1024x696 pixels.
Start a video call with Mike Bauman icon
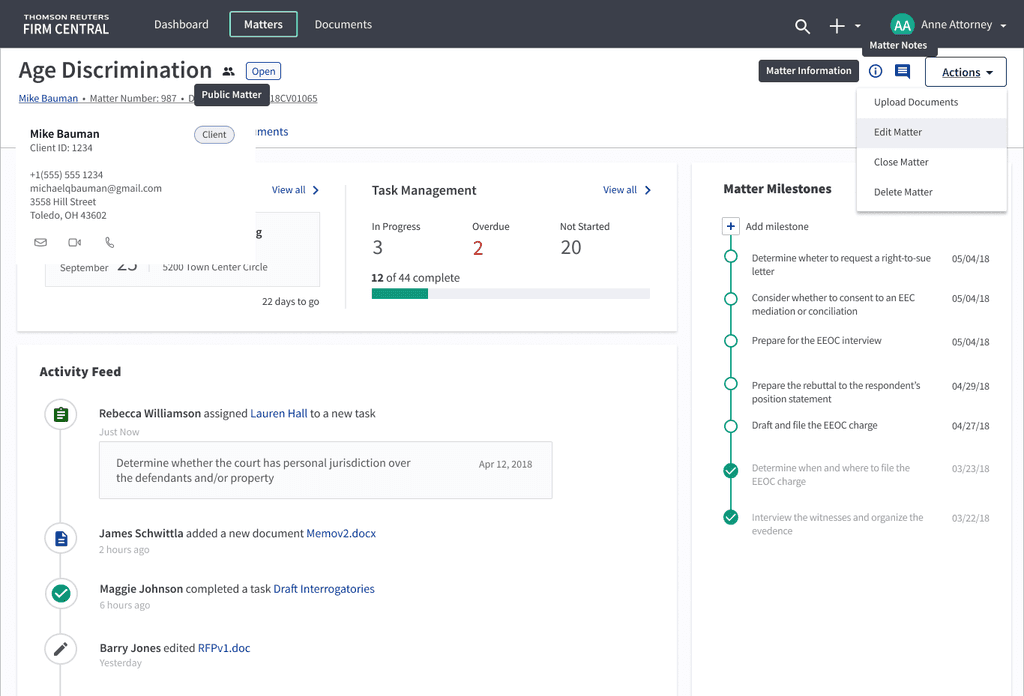[75, 242]
